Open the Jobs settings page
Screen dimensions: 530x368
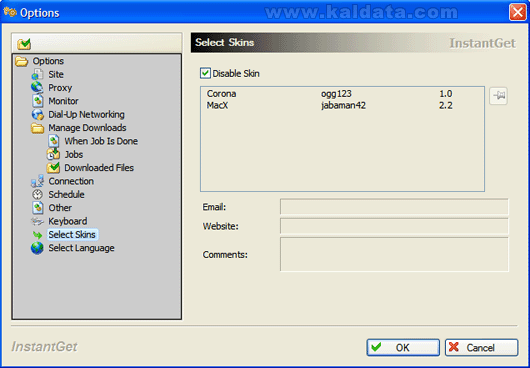[74, 154]
